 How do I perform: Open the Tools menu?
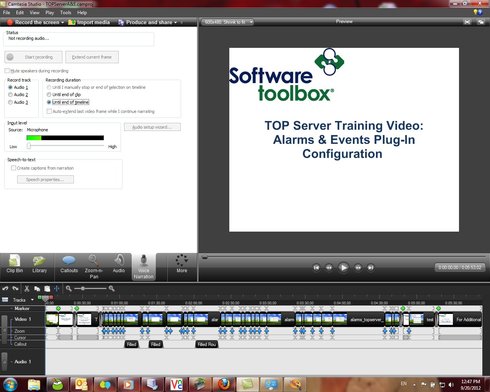coord(66,13)
